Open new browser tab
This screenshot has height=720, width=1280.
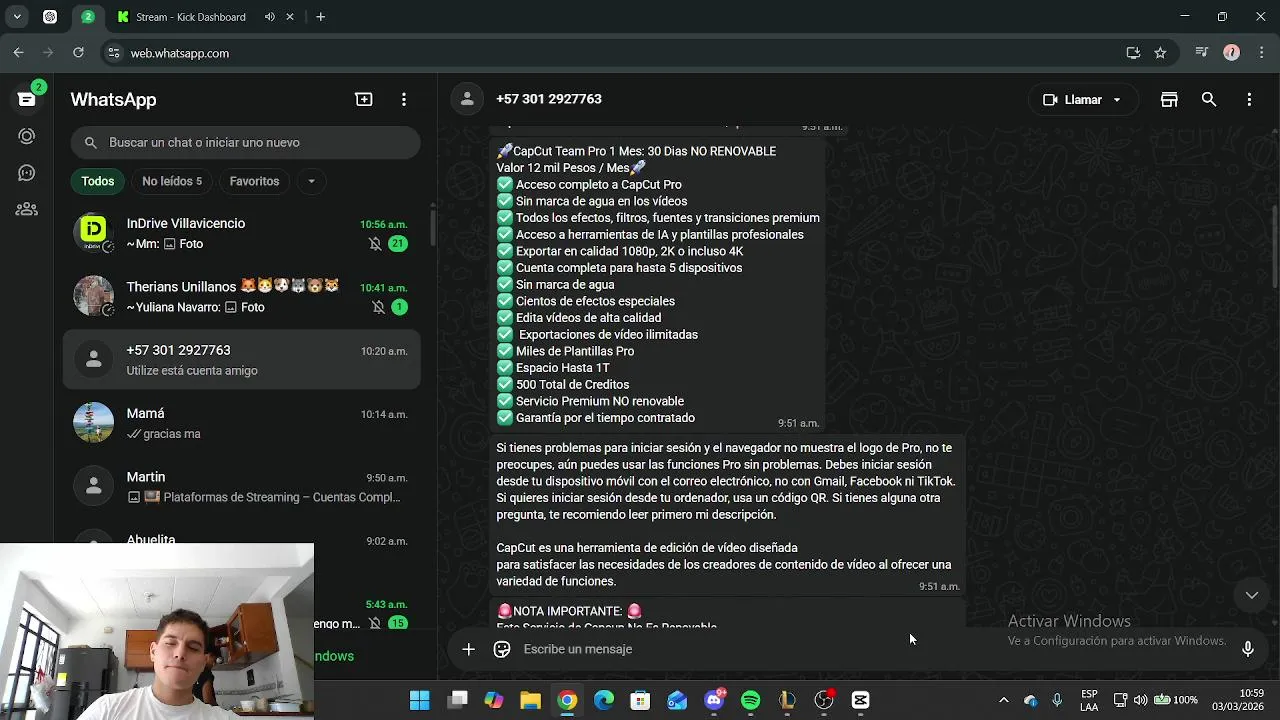(320, 17)
